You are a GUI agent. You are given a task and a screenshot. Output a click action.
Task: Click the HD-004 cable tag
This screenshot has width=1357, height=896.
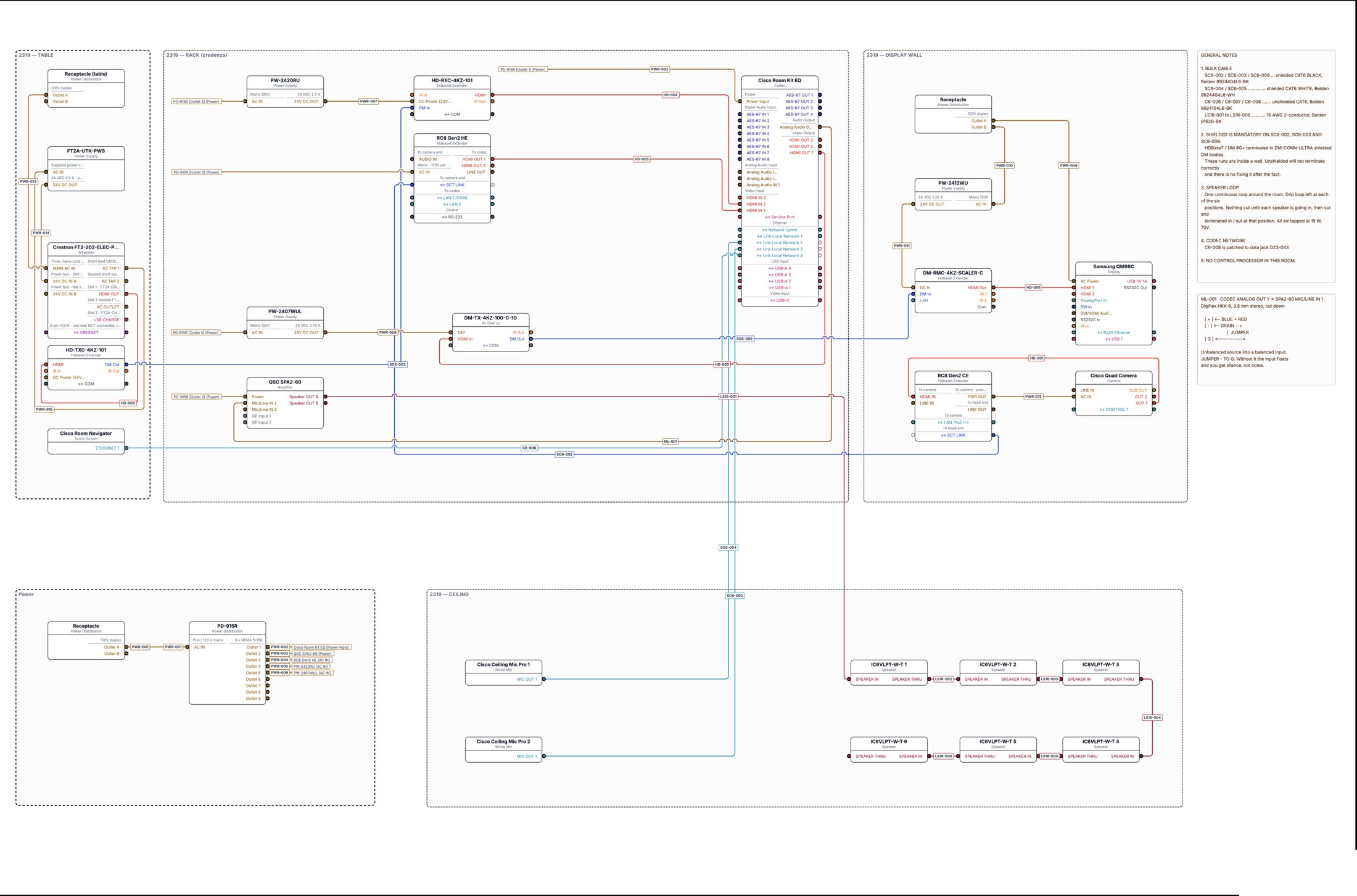pyautogui.click(x=670, y=95)
